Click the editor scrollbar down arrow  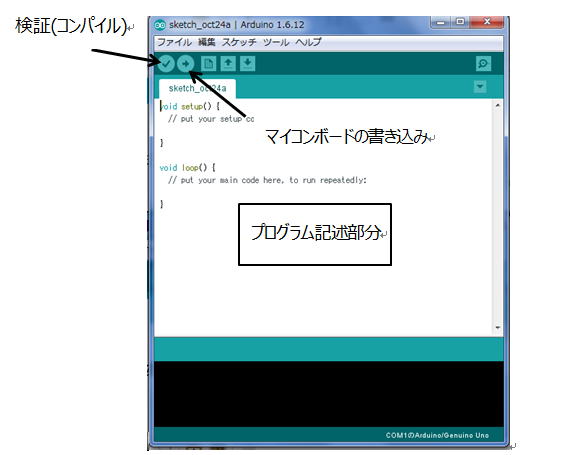[x=498, y=328]
